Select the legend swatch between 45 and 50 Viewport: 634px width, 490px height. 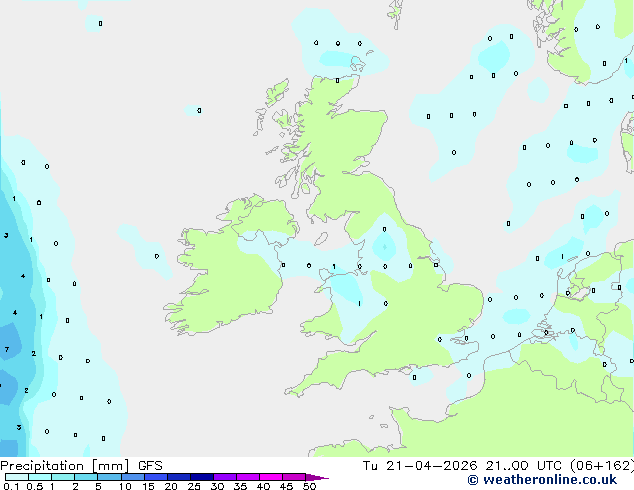(x=294, y=477)
